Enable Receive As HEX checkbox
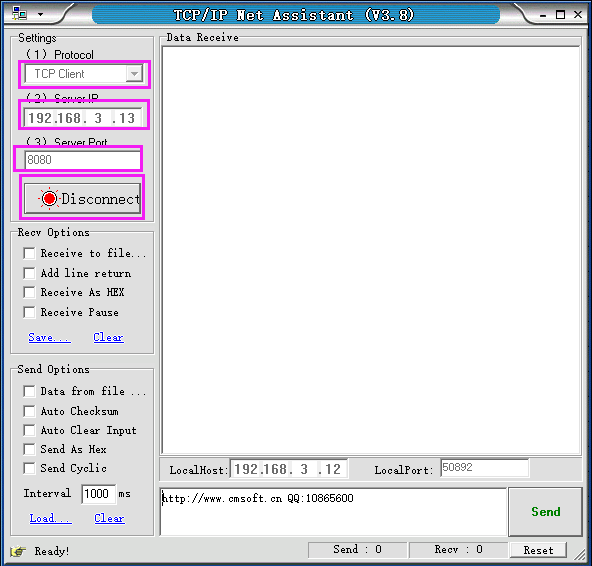 [x=29, y=292]
